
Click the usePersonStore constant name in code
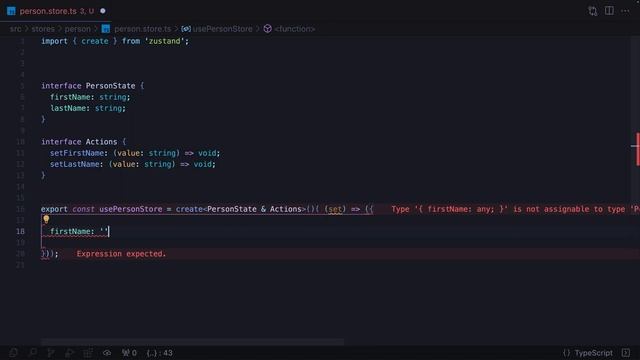pyautogui.click(x=131, y=209)
